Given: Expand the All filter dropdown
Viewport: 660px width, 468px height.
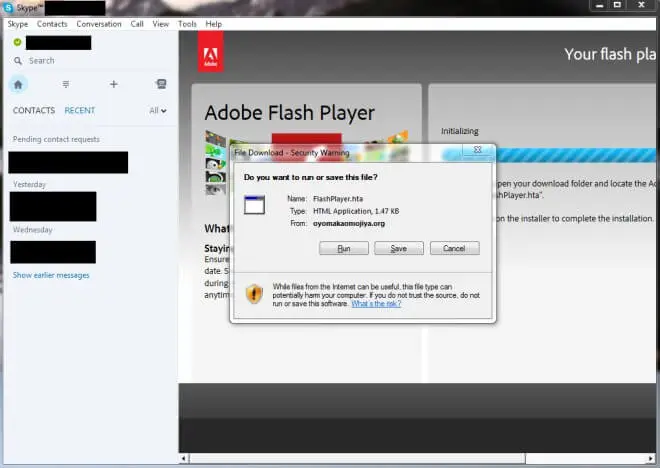Looking at the screenshot, I should 158,111.
